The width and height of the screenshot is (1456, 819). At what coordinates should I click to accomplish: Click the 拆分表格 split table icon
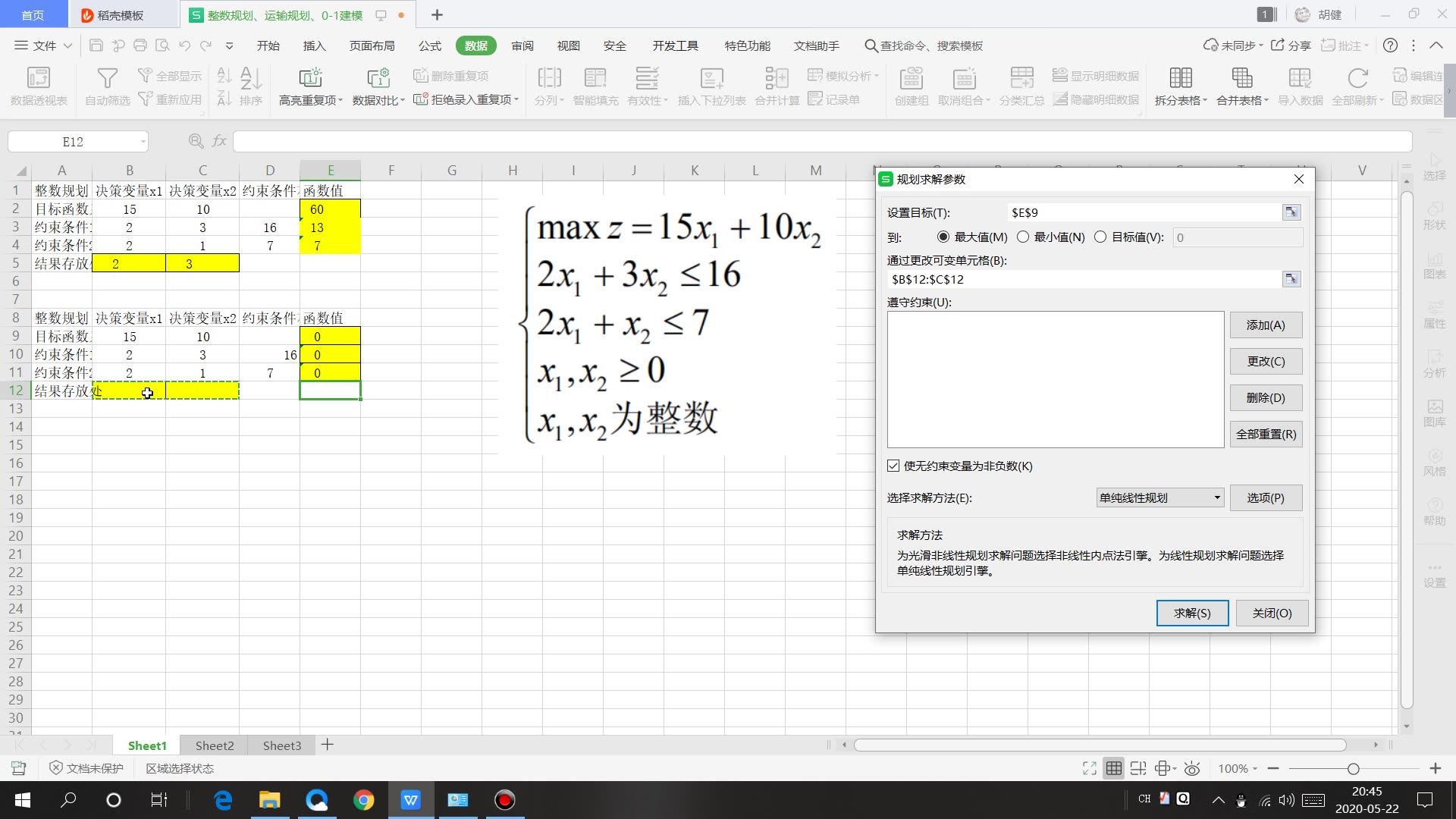tap(1180, 78)
